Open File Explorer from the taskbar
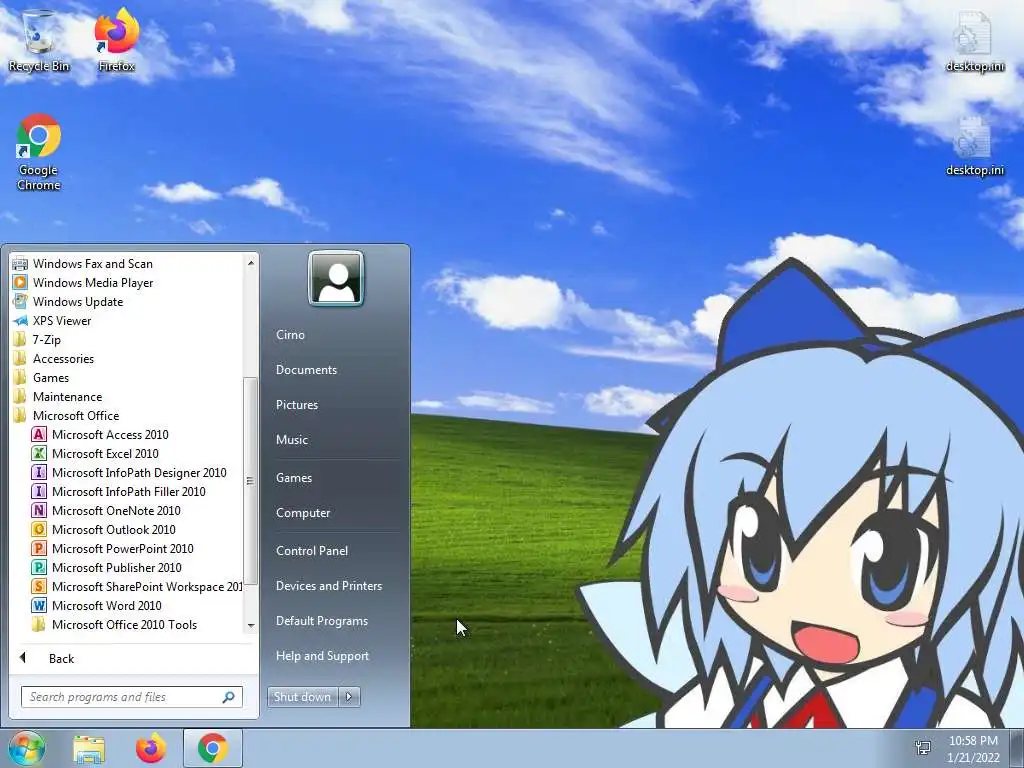This screenshot has width=1024, height=768. coord(89,749)
